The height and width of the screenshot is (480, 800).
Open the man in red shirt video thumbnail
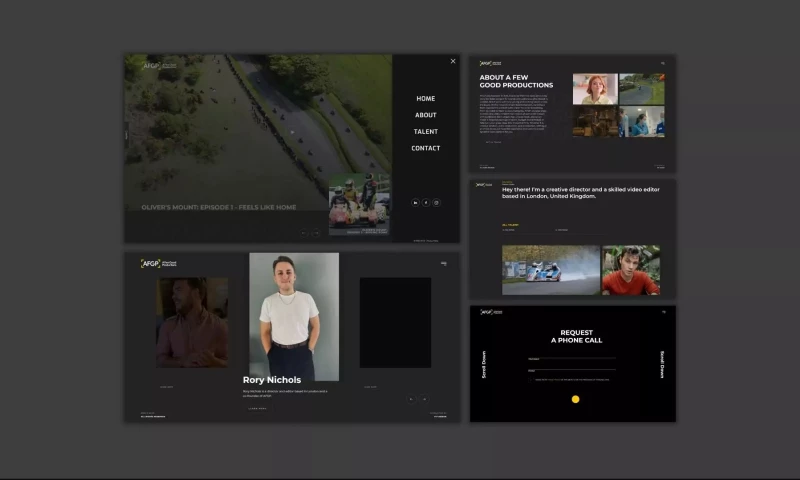click(x=631, y=270)
